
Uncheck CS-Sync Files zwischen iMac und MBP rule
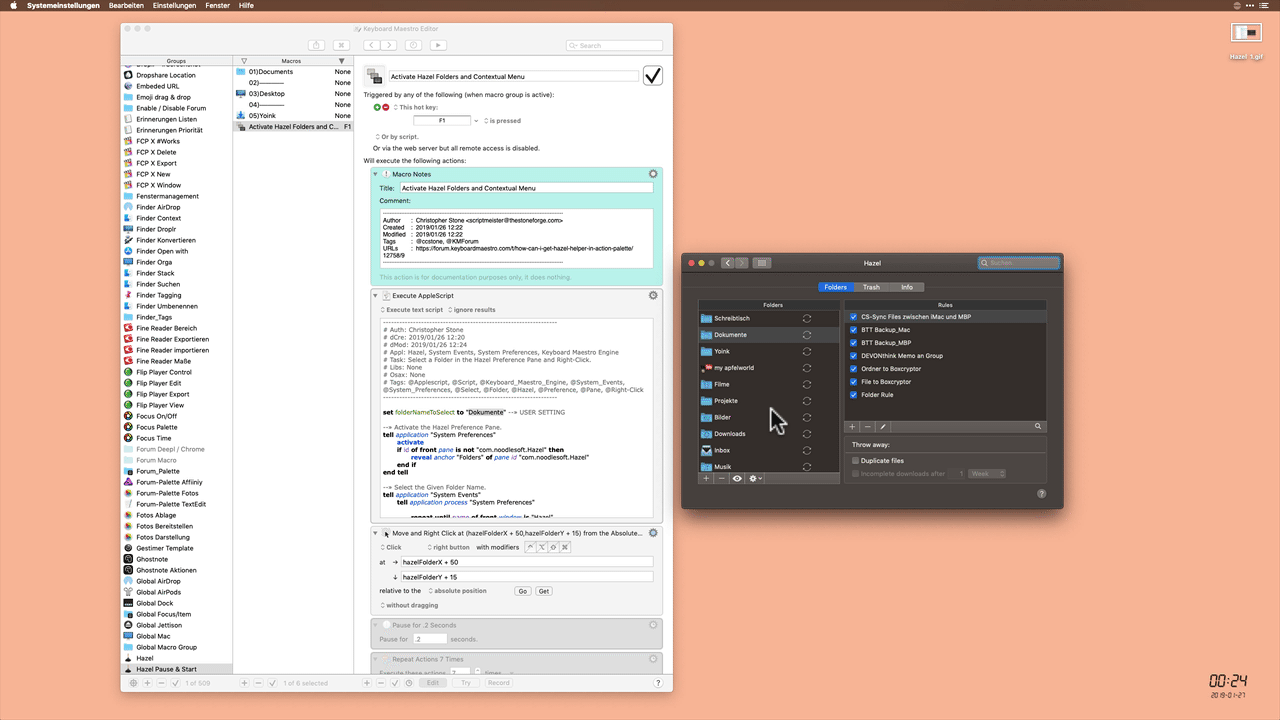[x=853, y=317]
